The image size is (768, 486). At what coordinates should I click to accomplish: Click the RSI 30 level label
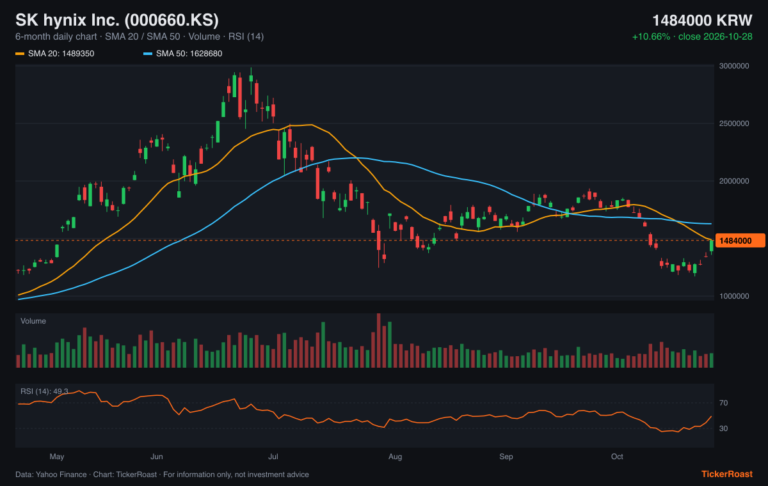pos(723,429)
